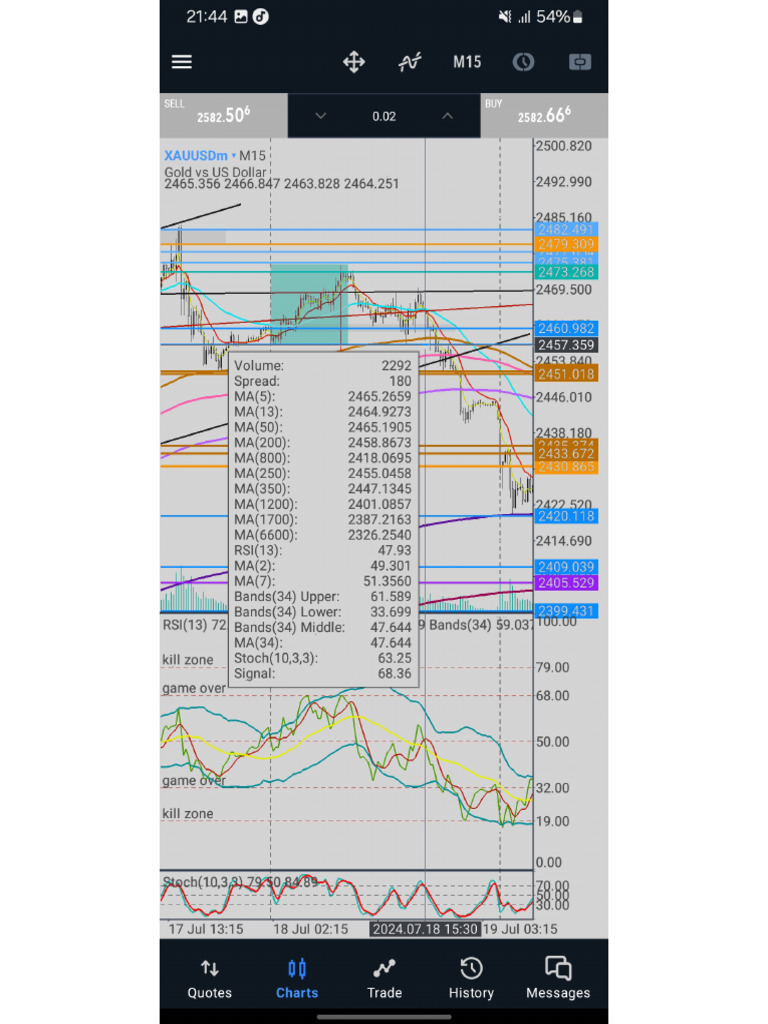Change the M15 timeframe
Image resolution: width=768 pixels, height=1024 pixels.
click(467, 62)
